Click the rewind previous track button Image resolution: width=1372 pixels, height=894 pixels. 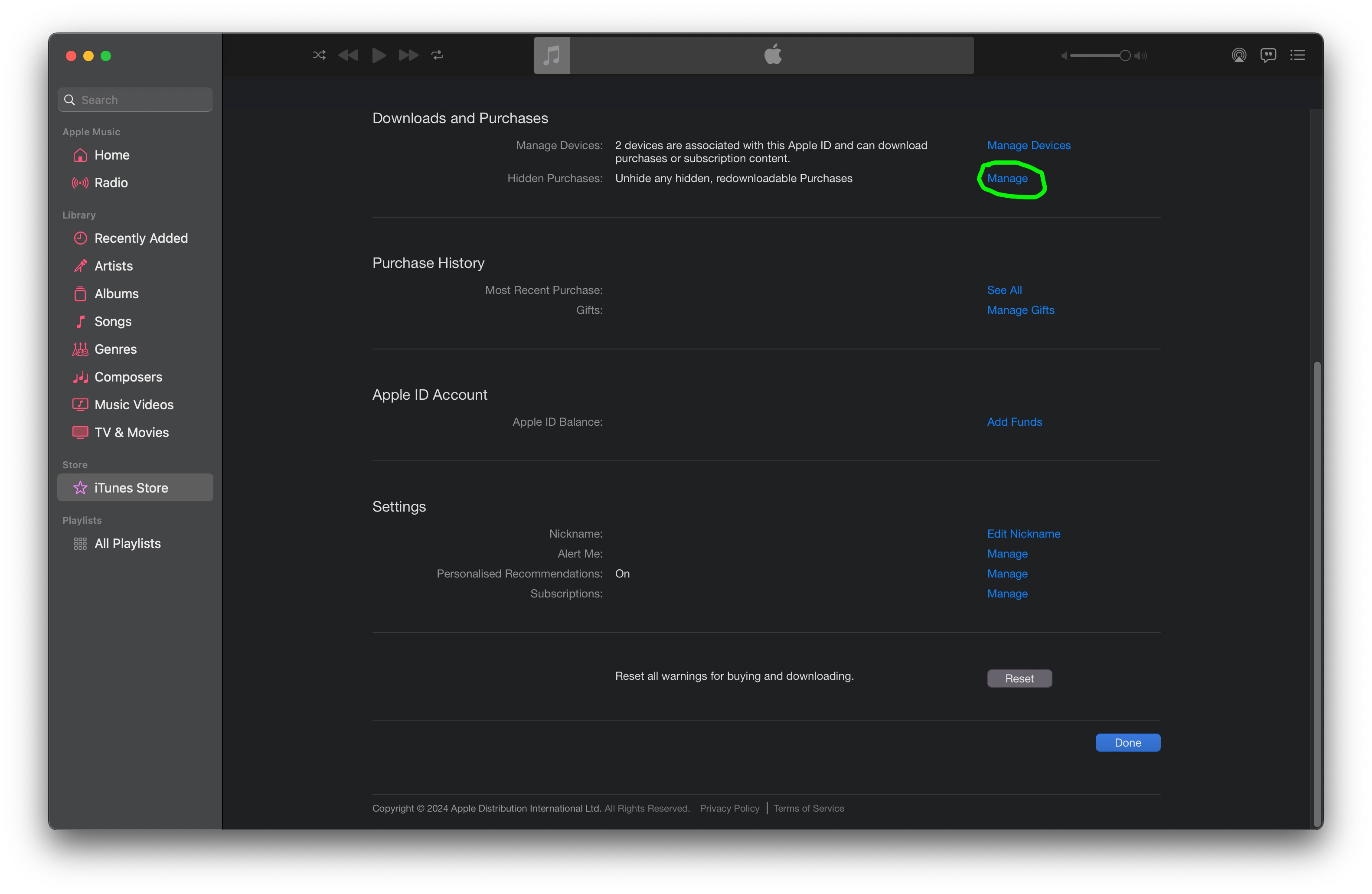(348, 55)
